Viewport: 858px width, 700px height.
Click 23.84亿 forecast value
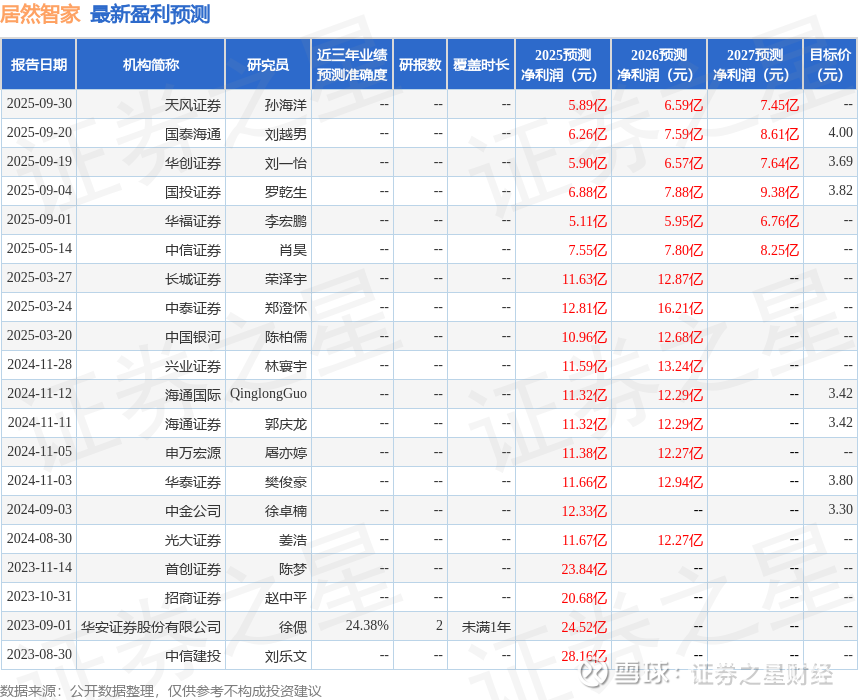tap(584, 569)
